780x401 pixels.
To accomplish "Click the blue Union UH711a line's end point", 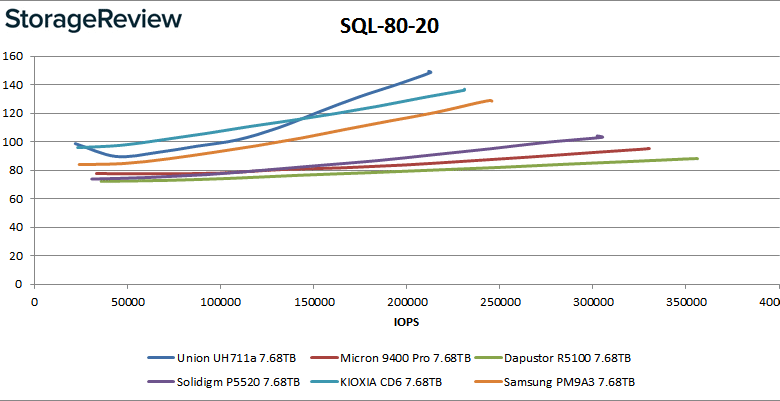I will tap(430, 72).
